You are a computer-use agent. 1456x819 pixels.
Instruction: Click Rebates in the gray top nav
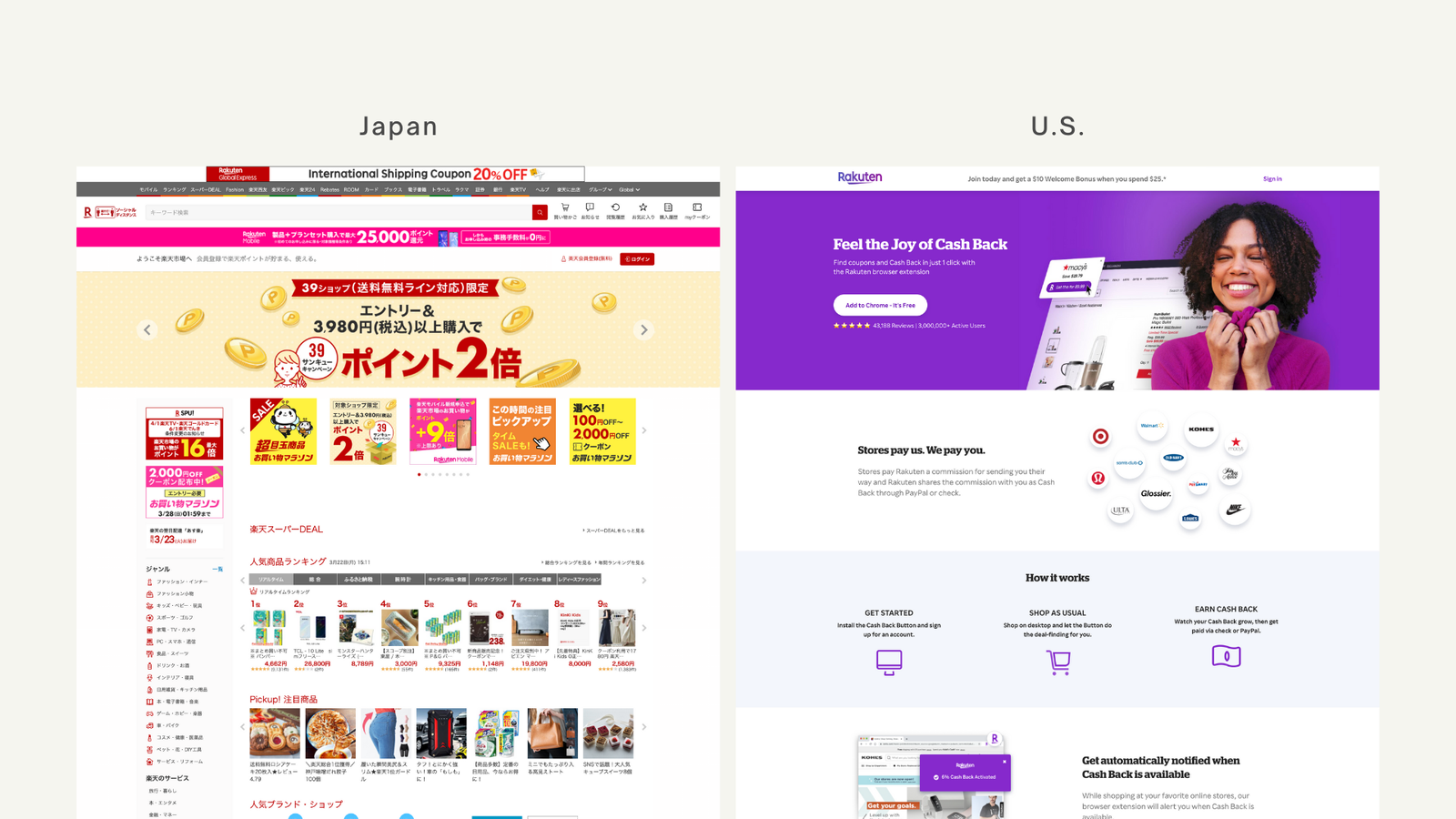pos(329,189)
